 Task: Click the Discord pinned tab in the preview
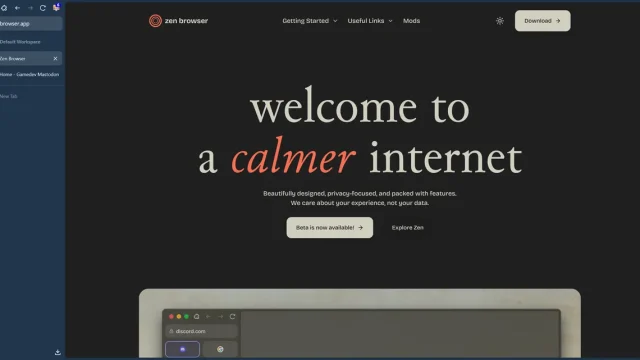(x=182, y=349)
